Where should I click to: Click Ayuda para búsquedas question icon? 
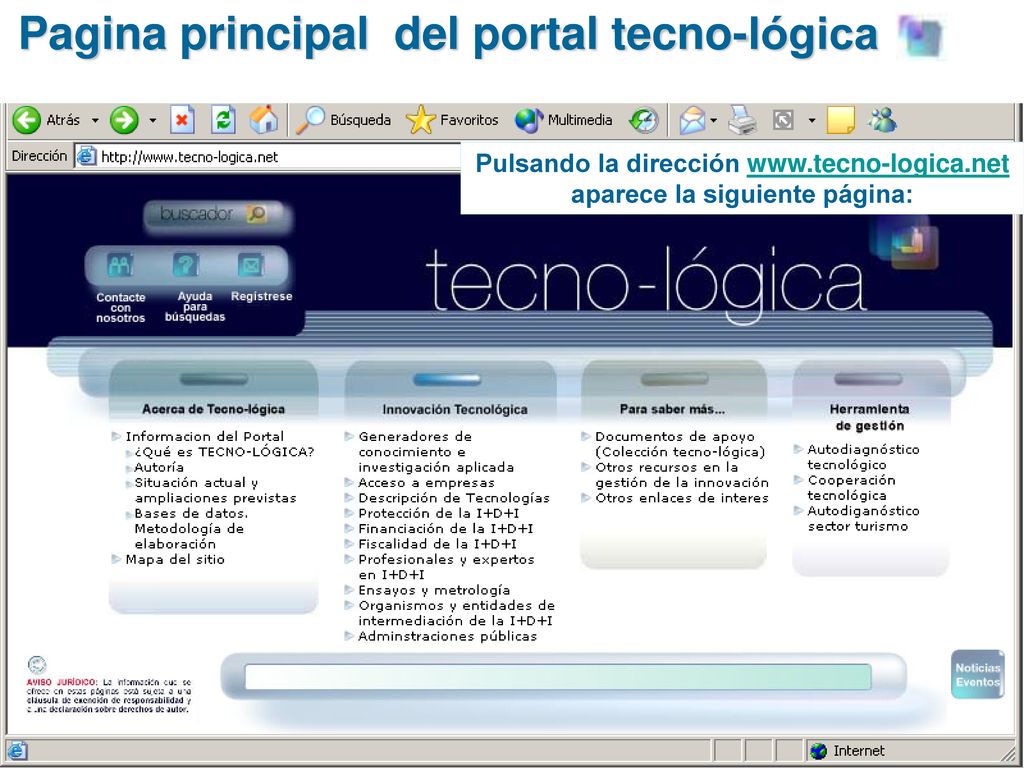tap(186, 265)
